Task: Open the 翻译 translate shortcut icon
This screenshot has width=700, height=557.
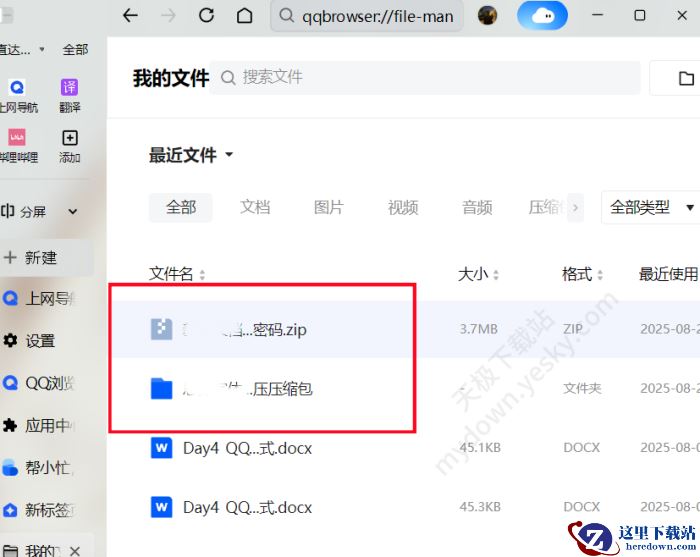Action: [x=70, y=87]
